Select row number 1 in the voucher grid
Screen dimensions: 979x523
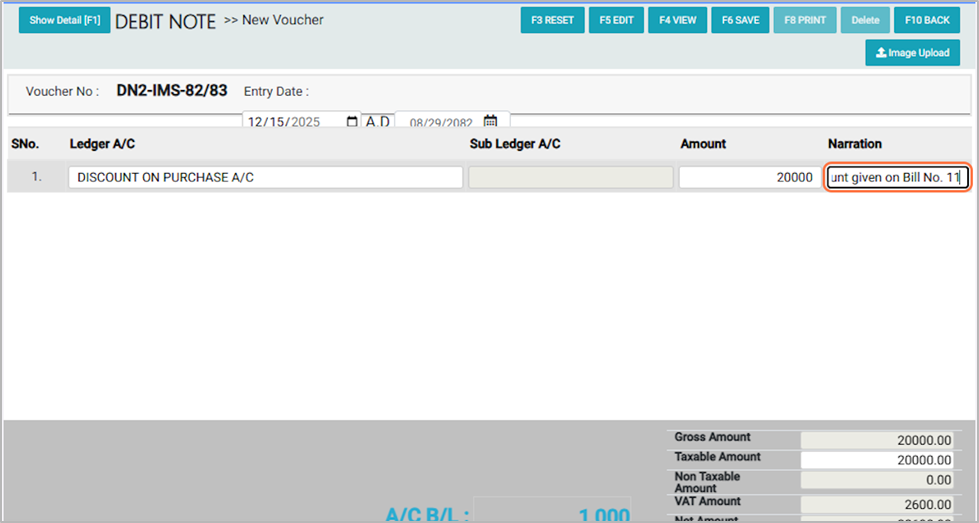pos(36,178)
